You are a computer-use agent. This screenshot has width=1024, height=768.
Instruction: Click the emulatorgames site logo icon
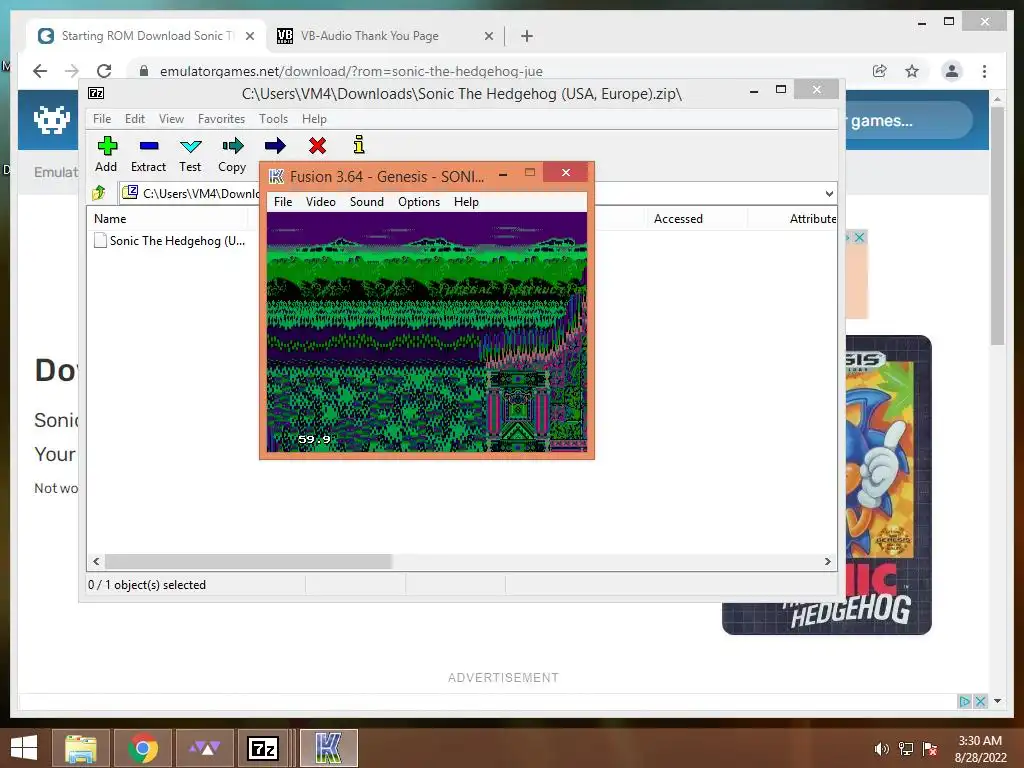point(52,120)
